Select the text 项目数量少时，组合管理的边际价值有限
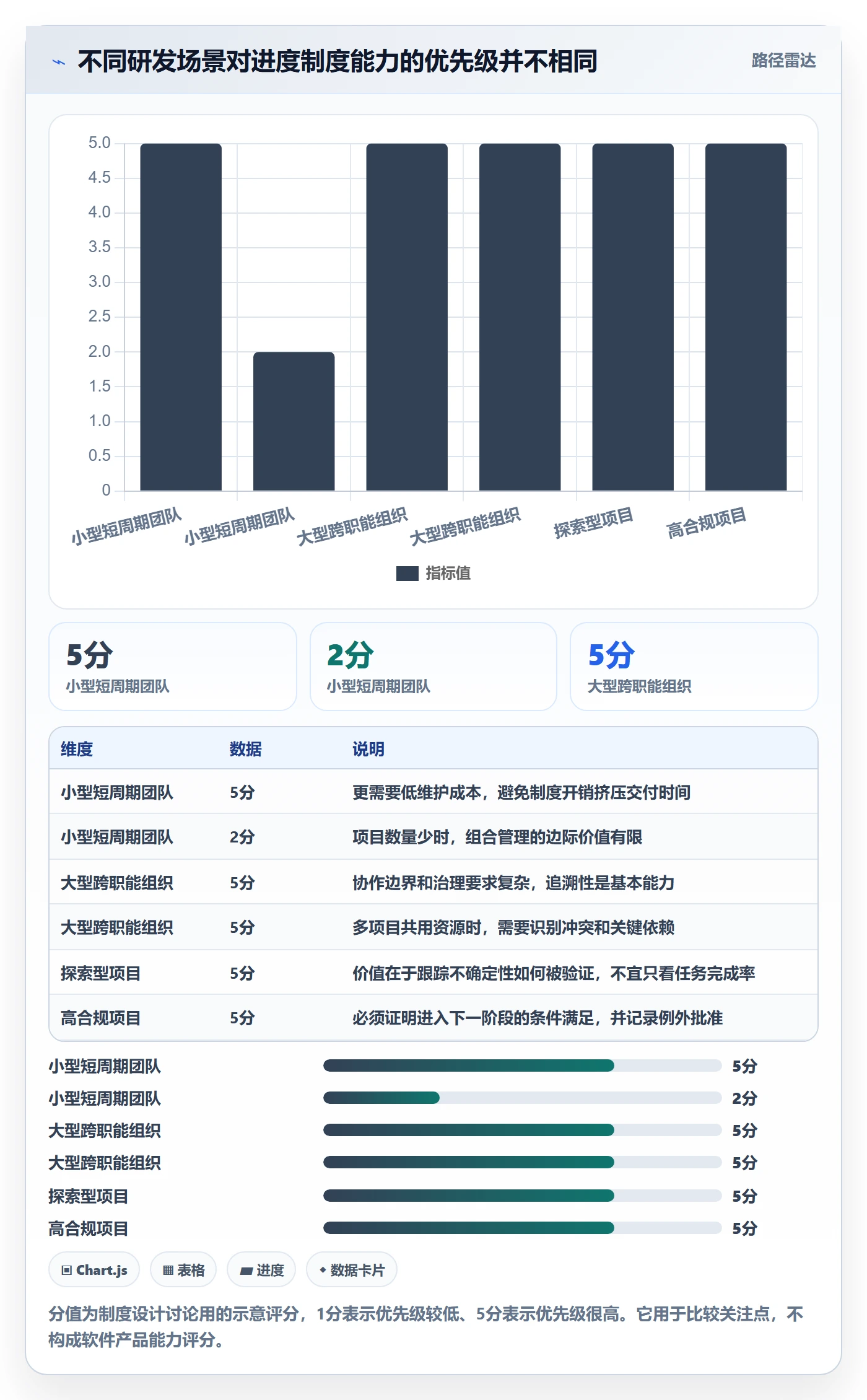This screenshot has width=867, height=1400. coord(497,837)
